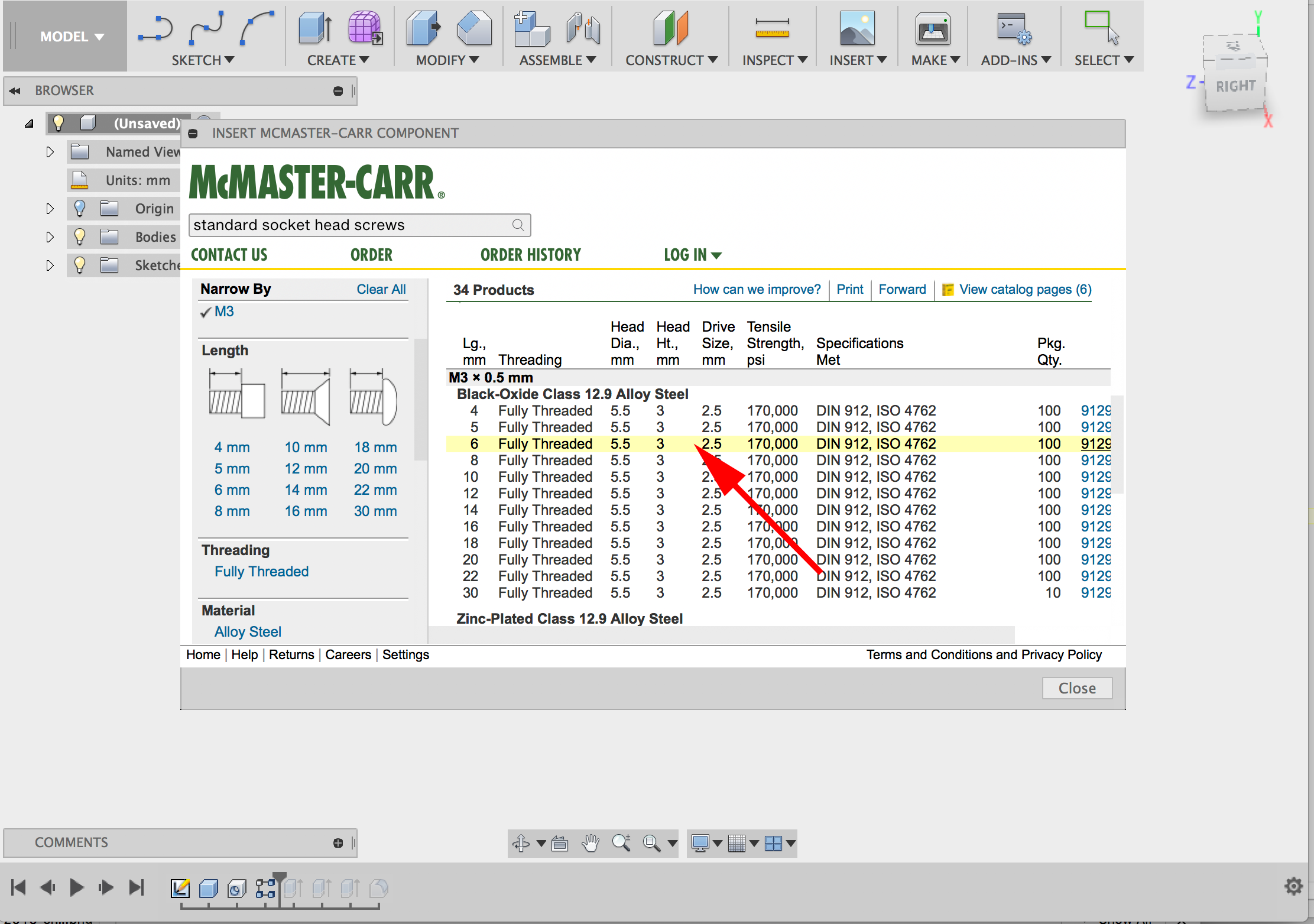Toggle Sketches folder visibility lightbulb
The height and width of the screenshot is (924, 1314).
pos(79,265)
